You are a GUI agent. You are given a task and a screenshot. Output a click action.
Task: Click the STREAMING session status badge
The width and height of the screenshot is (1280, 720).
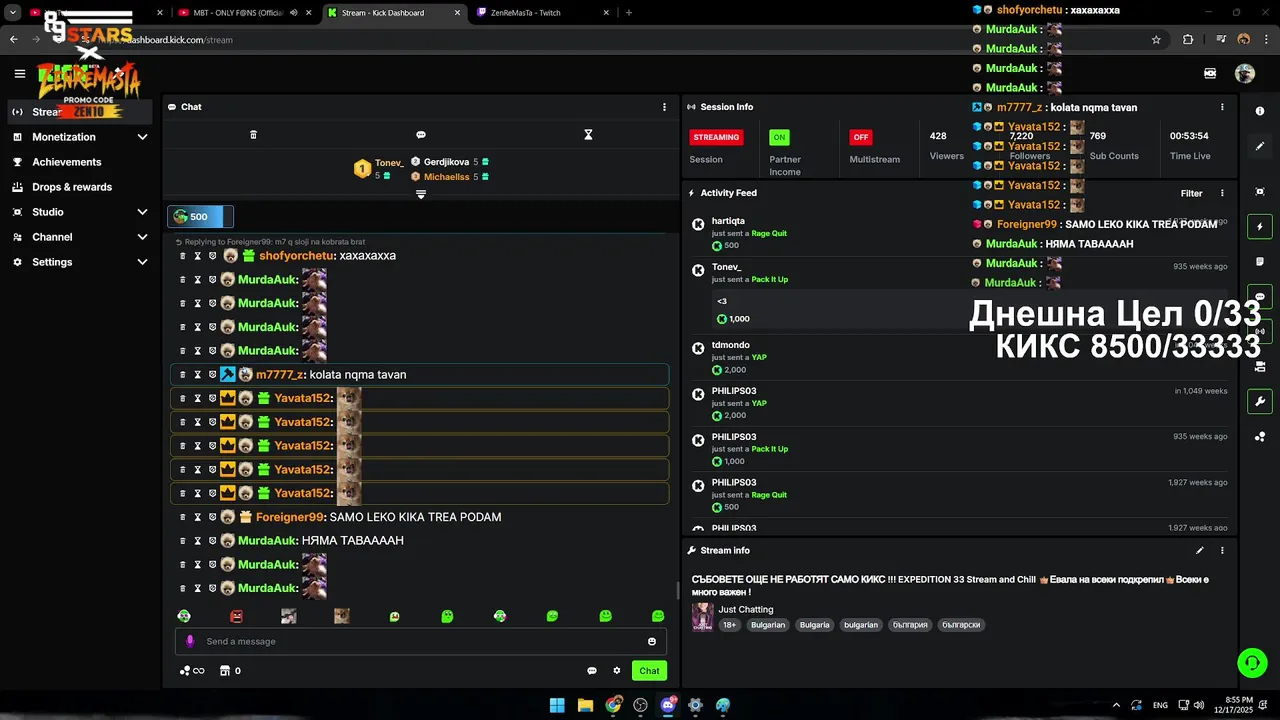[716, 137]
